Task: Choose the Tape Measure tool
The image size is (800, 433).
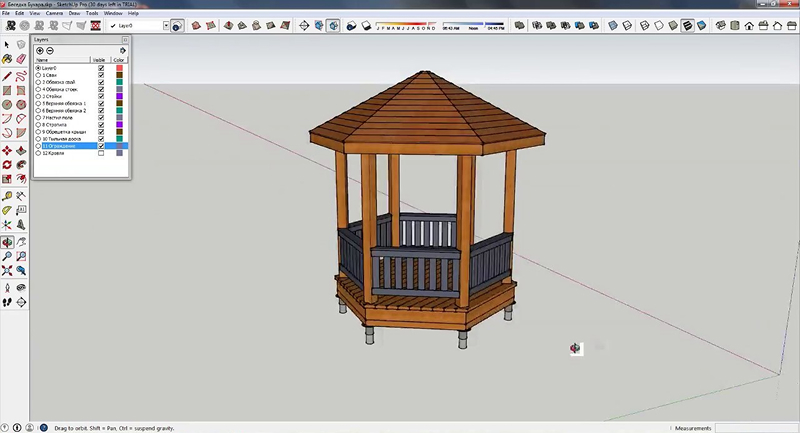Action: [7, 196]
